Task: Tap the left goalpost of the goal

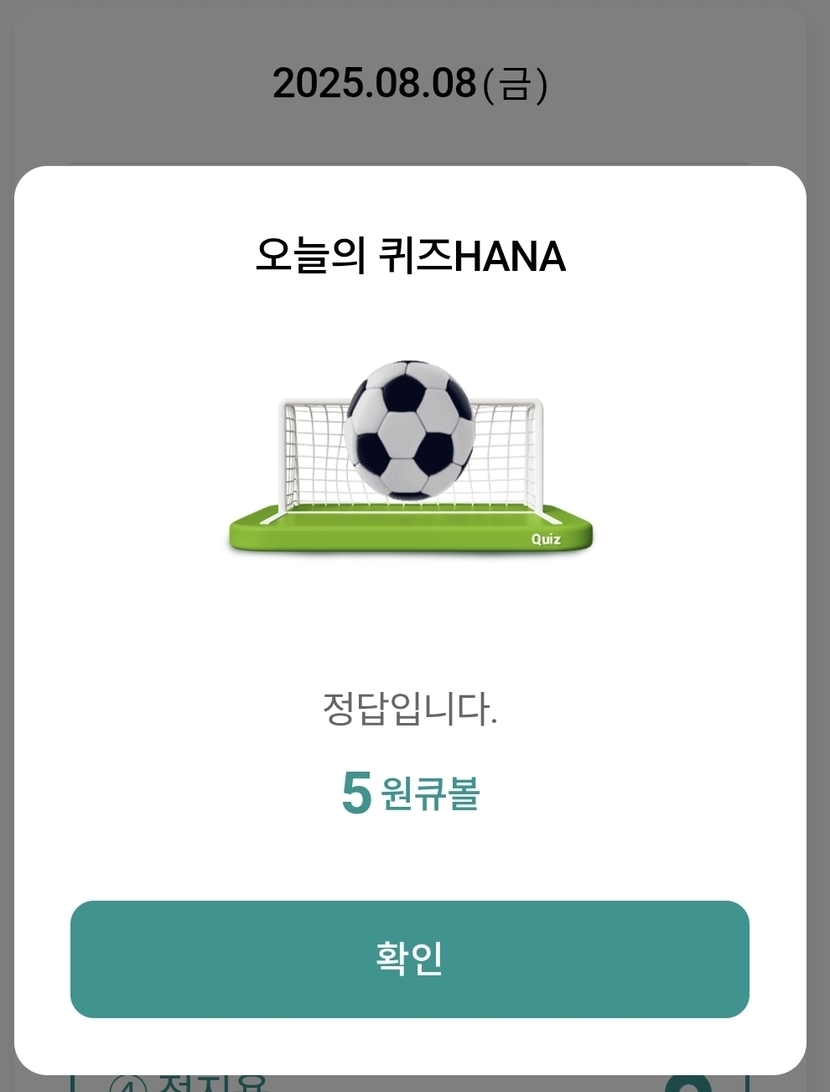Action: pos(284,455)
